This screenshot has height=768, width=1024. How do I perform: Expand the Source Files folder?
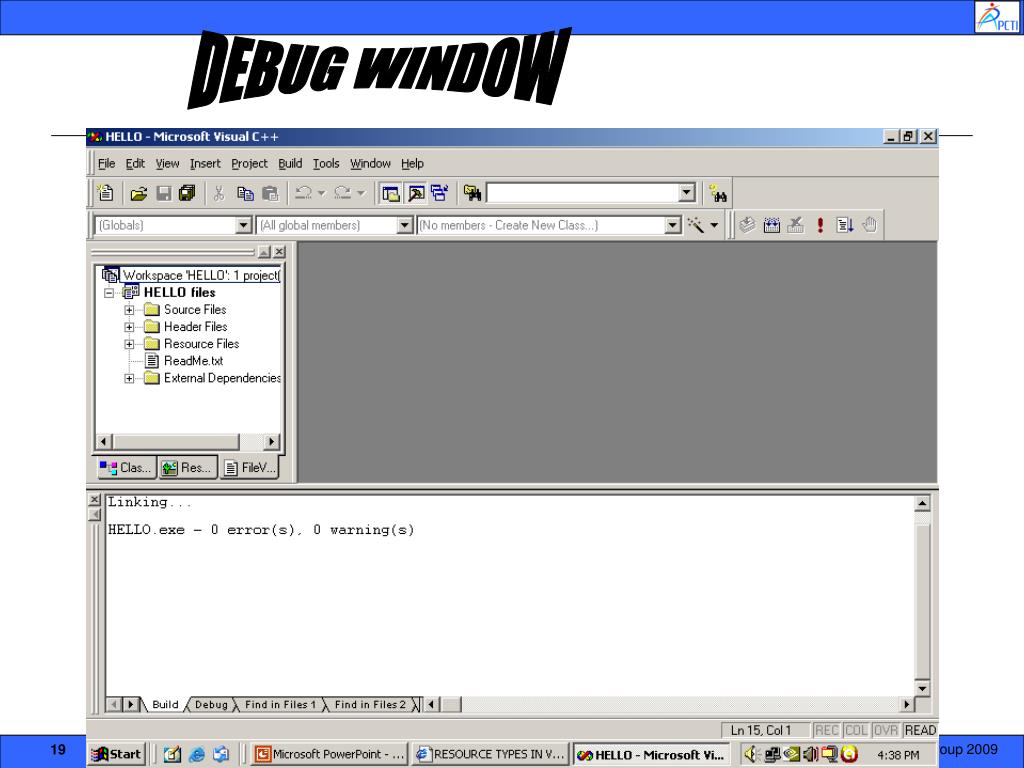click(129, 310)
